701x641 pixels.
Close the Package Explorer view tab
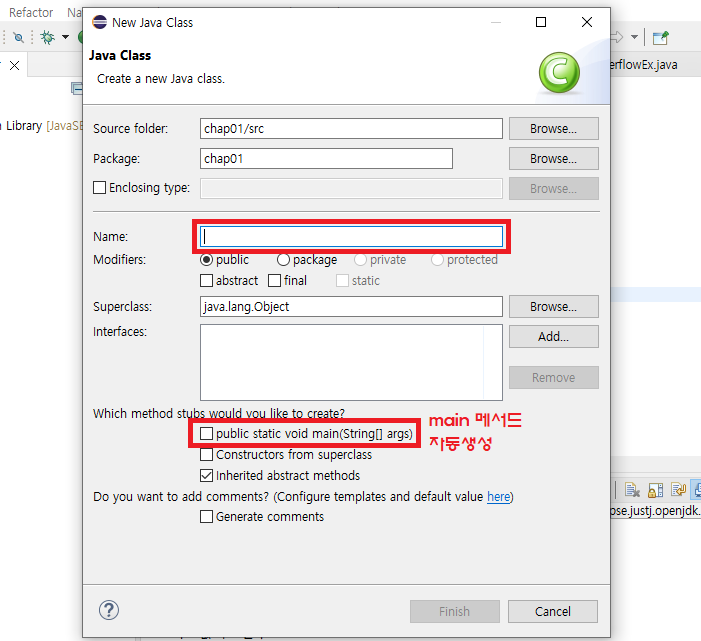tap(14, 66)
